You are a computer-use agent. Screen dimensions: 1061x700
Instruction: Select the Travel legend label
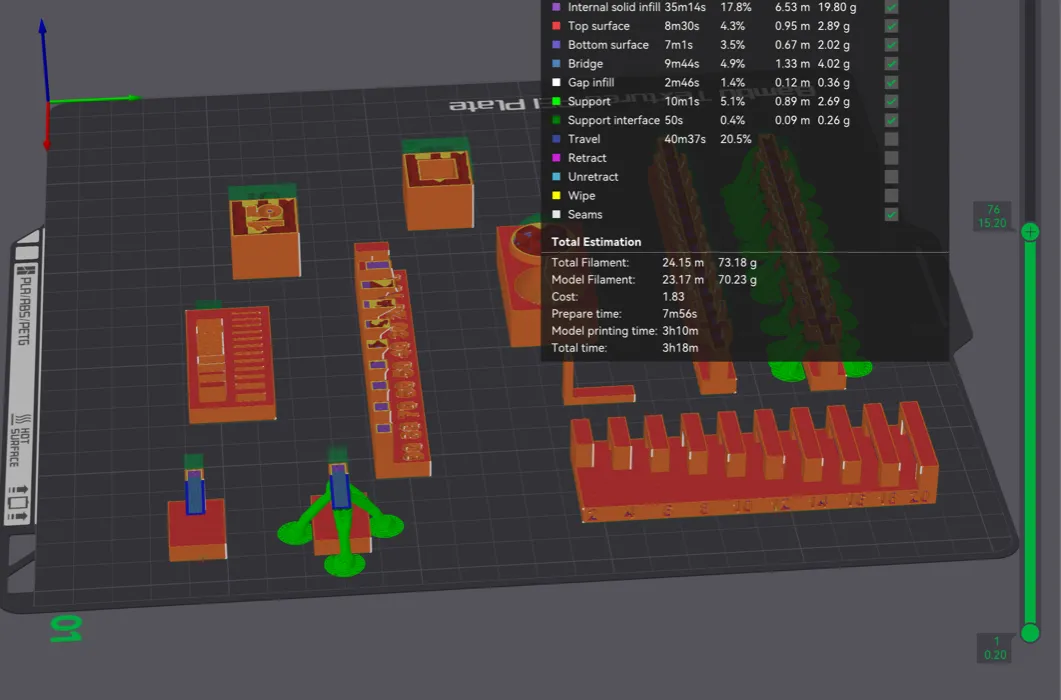(x=584, y=139)
